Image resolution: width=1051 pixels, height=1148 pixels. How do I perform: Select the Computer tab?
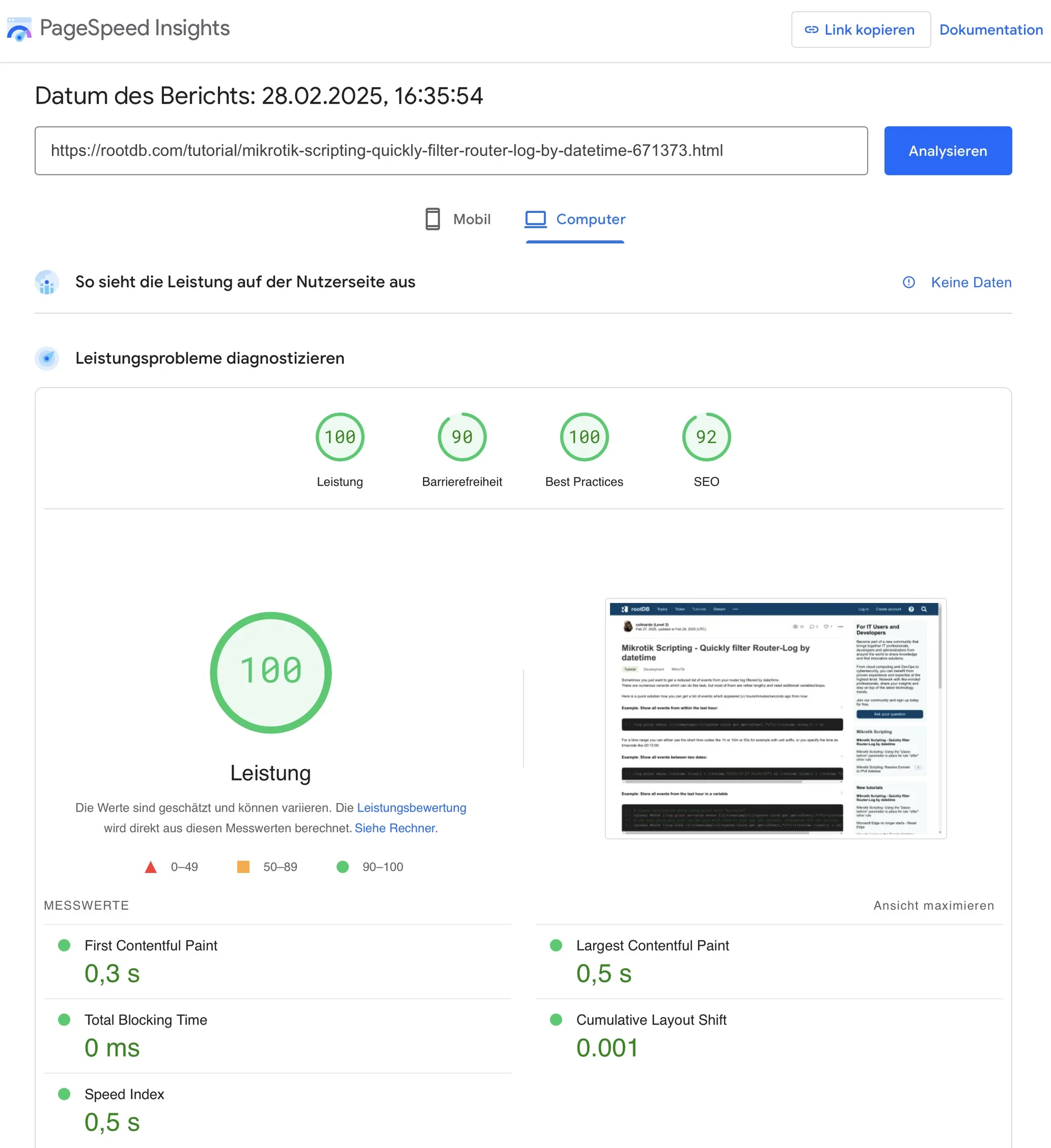click(575, 219)
